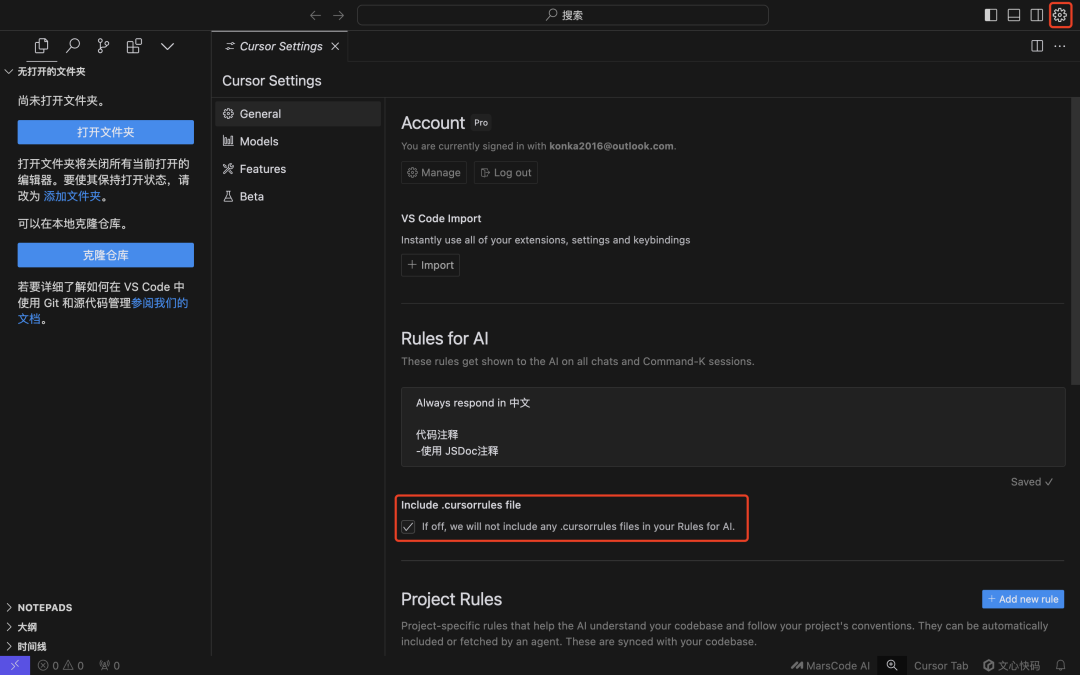The image size is (1080, 675).
Task: Expand the 大纲 outline section
Action: 27,627
